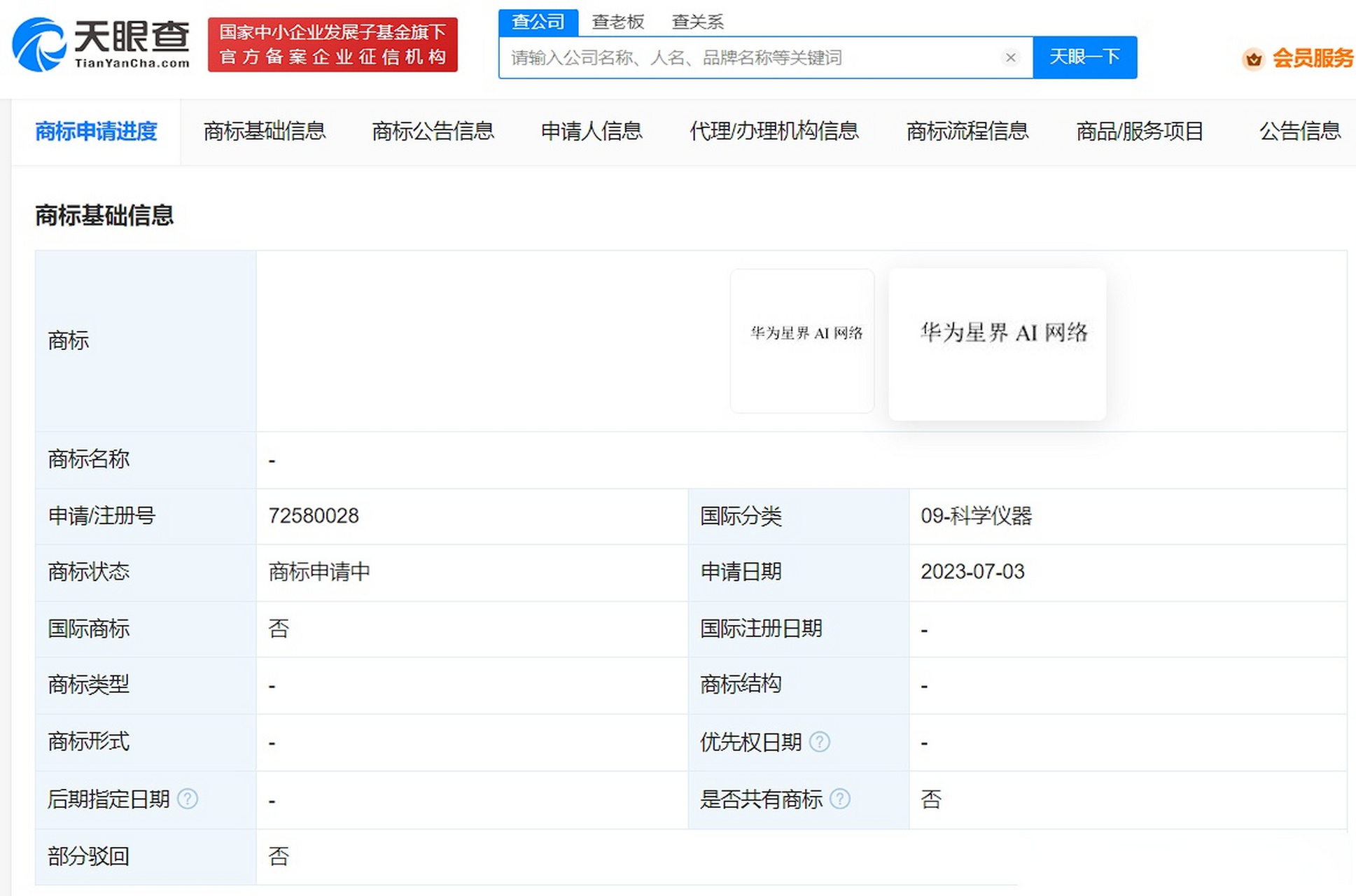Click the 申请日期 label cell

coord(799,573)
